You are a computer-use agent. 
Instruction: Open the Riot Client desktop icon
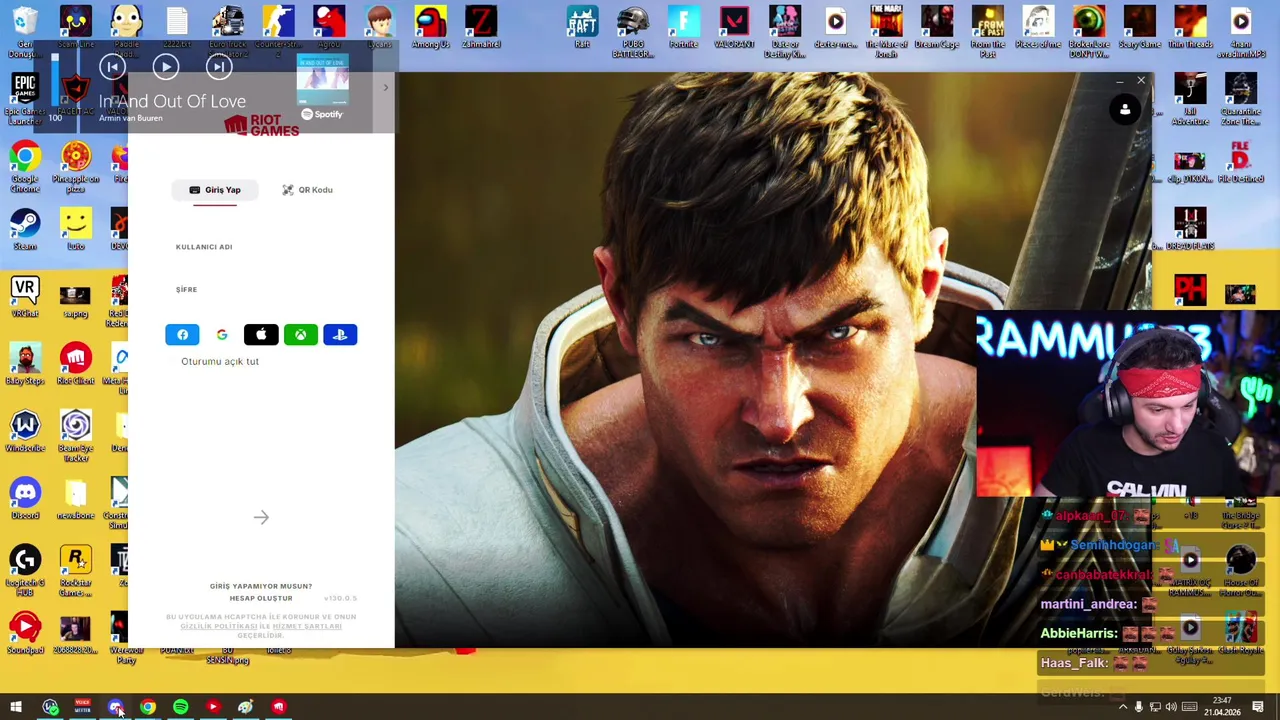pos(76,363)
